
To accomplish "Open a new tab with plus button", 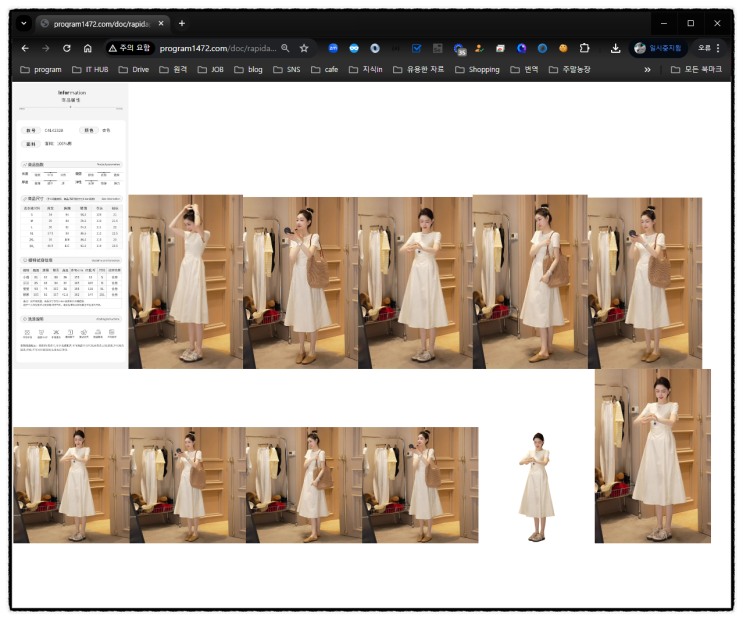I will coord(182,23).
